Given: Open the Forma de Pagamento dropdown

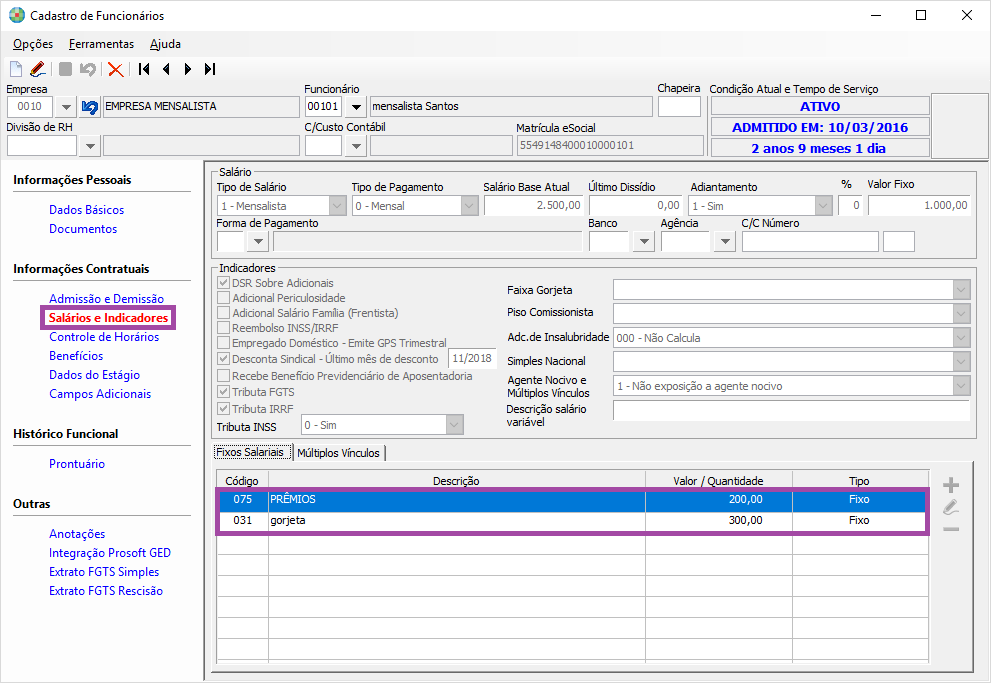Looking at the screenshot, I should [x=258, y=241].
